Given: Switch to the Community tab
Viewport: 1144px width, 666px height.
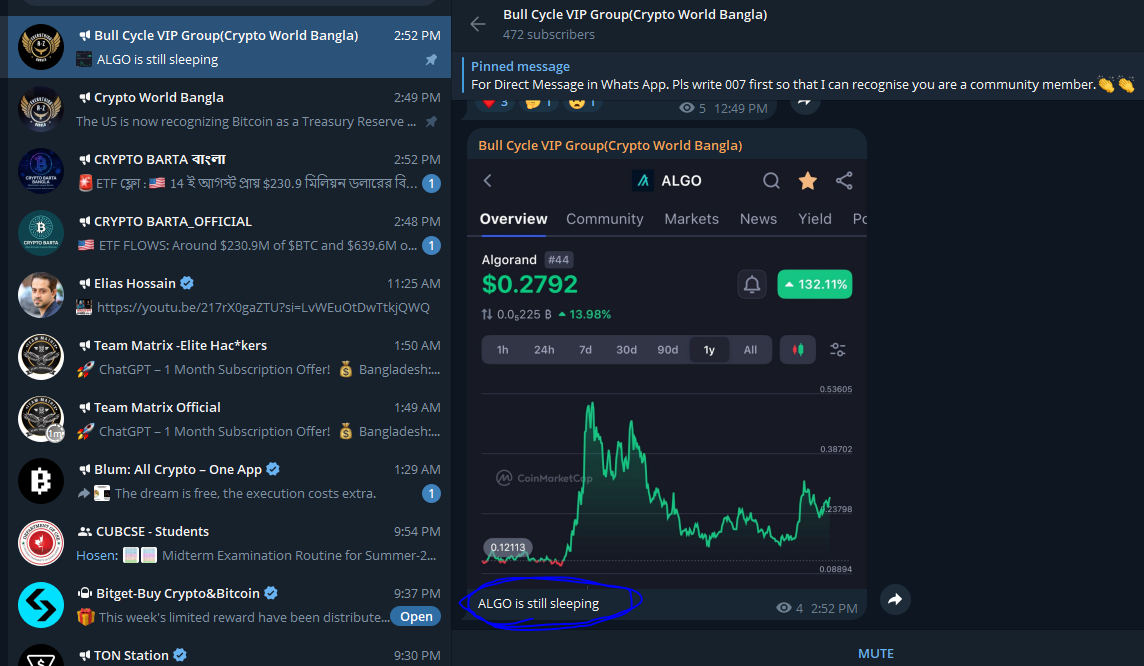Looking at the screenshot, I should click(605, 219).
